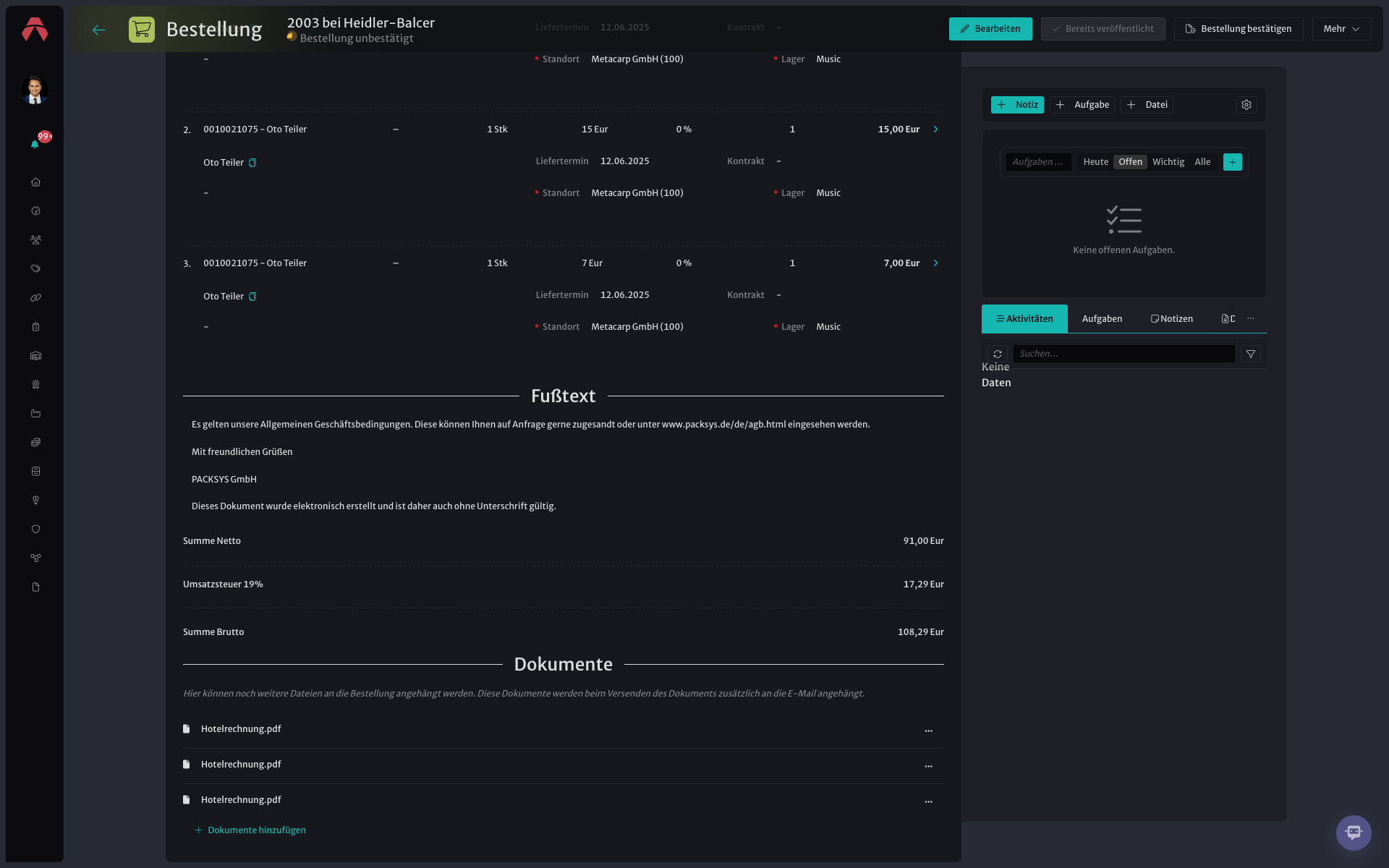Open the home icon in sidebar
Screen dimensions: 1389x868
(x=35, y=182)
